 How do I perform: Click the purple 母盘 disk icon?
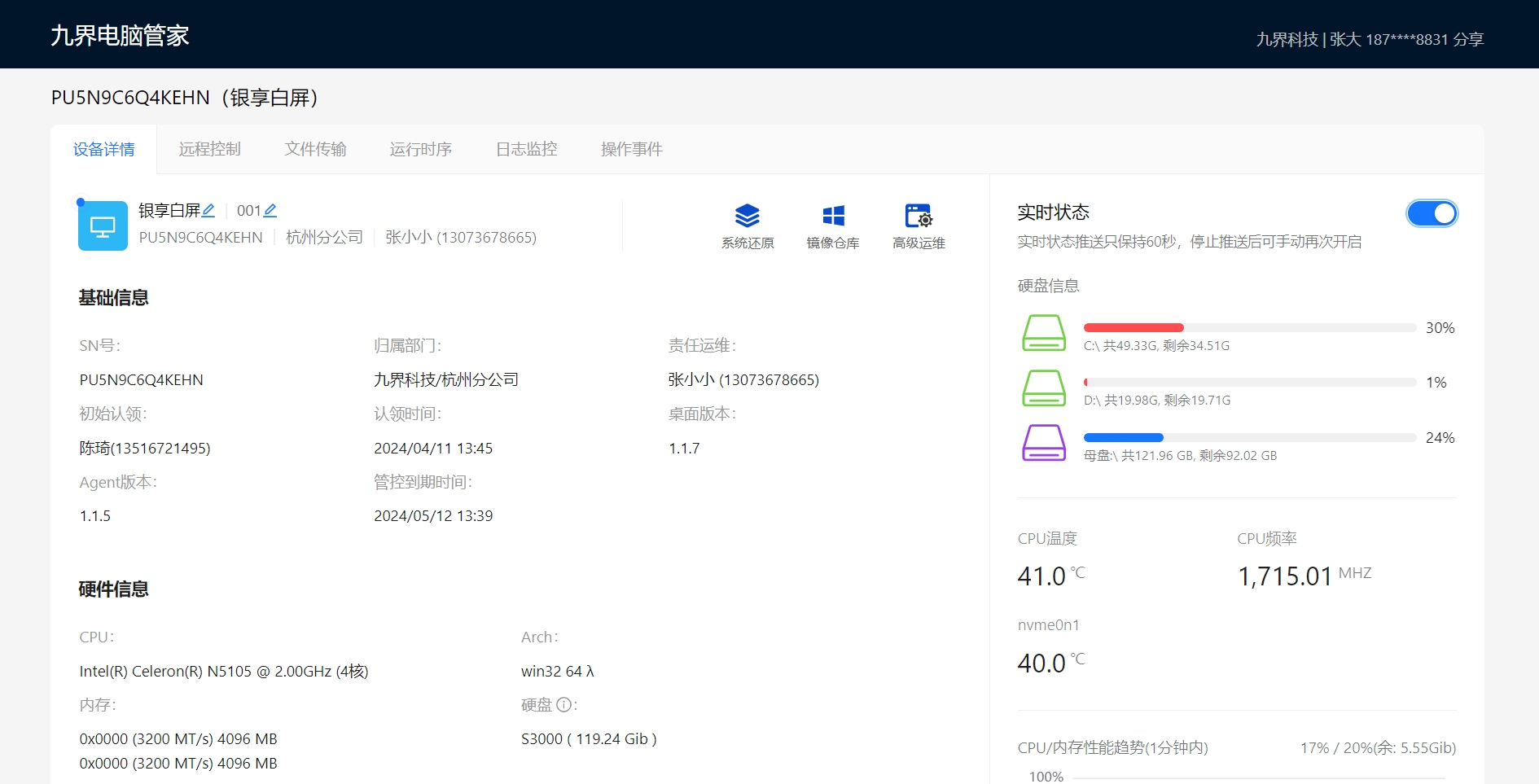[x=1044, y=443]
